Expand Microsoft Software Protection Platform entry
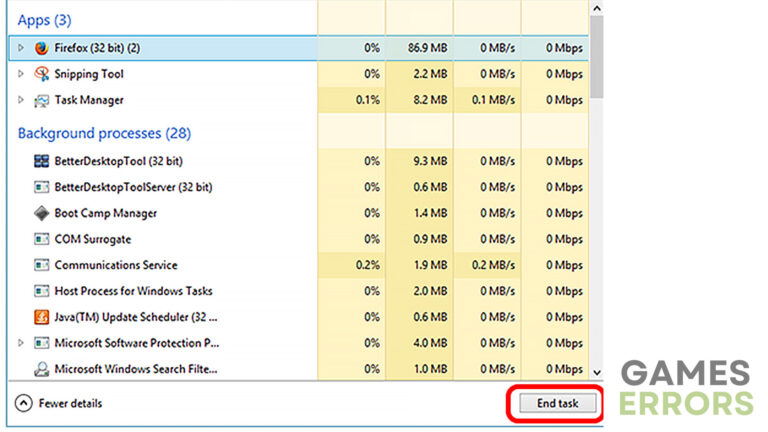The width and height of the screenshot is (768, 432). point(21,343)
